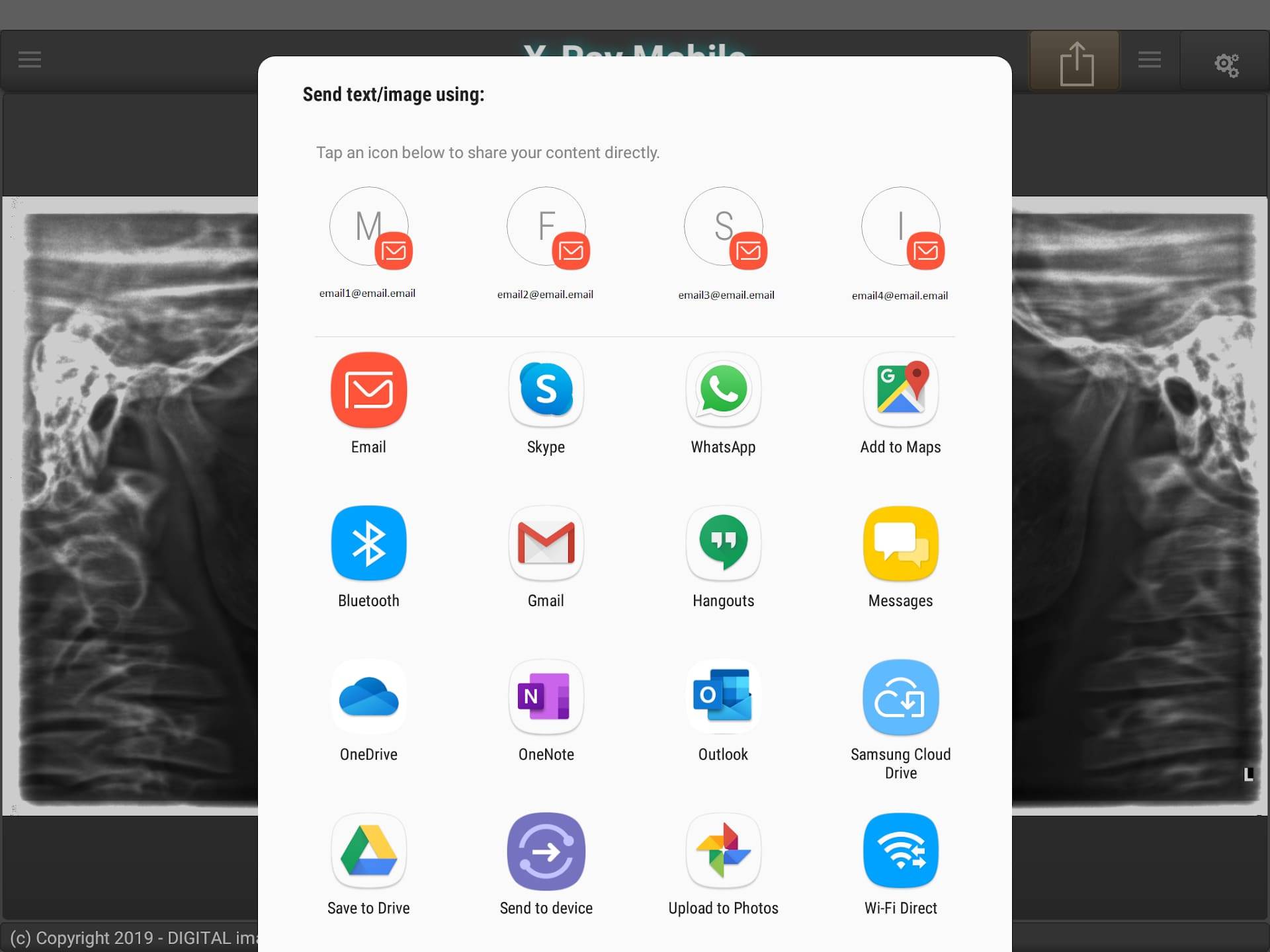1270x952 pixels.
Task: Select Hangouts share option
Action: [x=723, y=557]
